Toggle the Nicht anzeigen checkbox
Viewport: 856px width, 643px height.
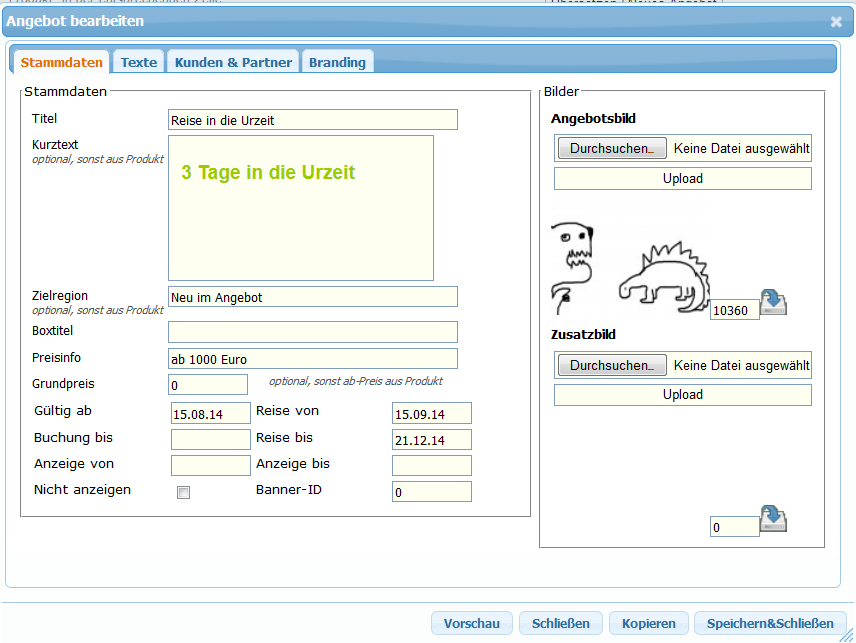tap(183, 492)
